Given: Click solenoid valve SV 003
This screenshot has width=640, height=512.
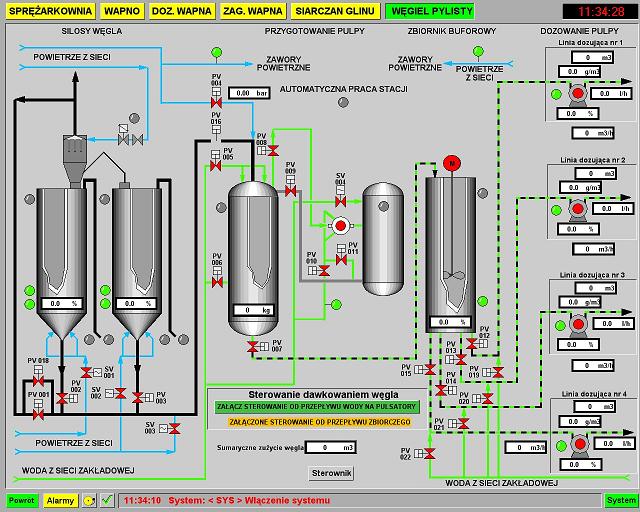Looking at the screenshot, I should 174,429.
